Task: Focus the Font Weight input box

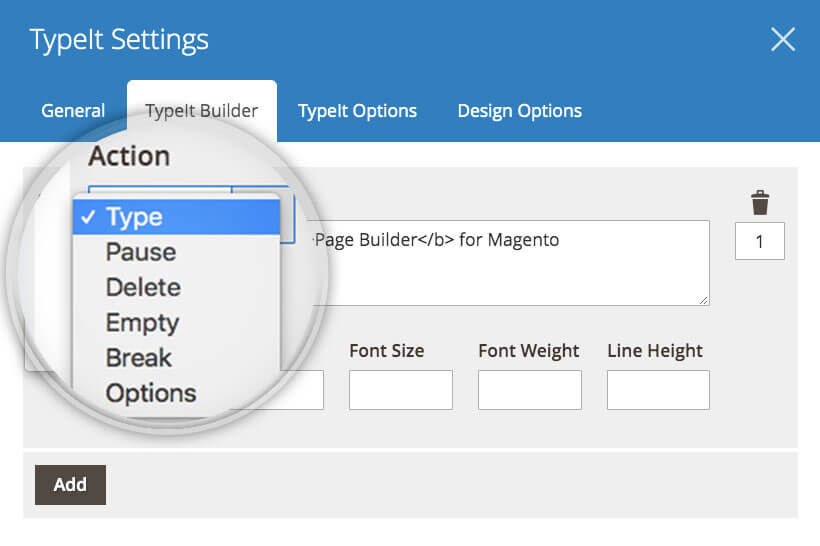Action: tap(529, 390)
